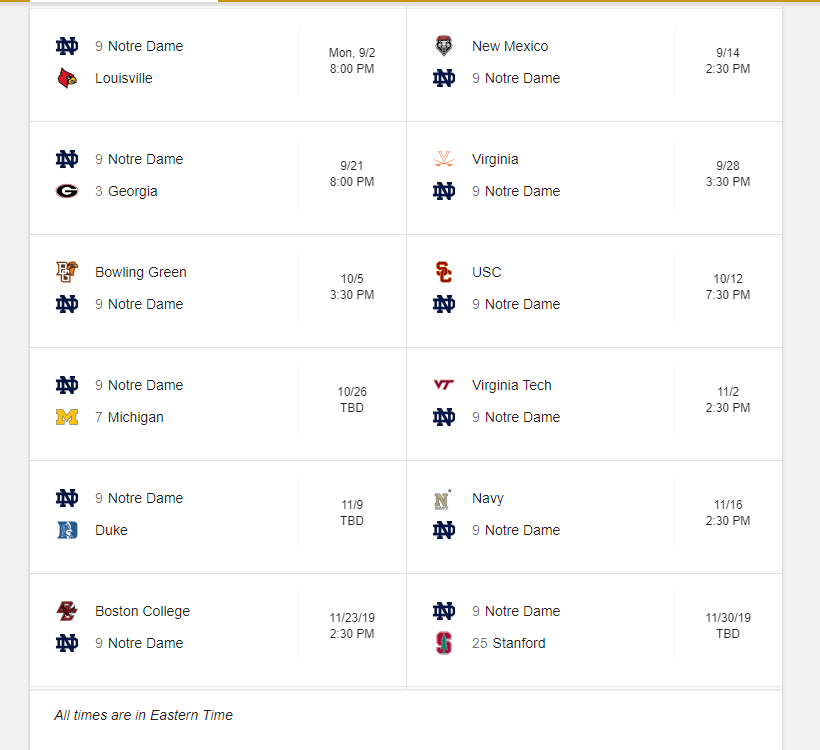The height and width of the screenshot is (750, 820).
Task: Click the Virginia Tech VT logo
Action: [x=443, y=385]
